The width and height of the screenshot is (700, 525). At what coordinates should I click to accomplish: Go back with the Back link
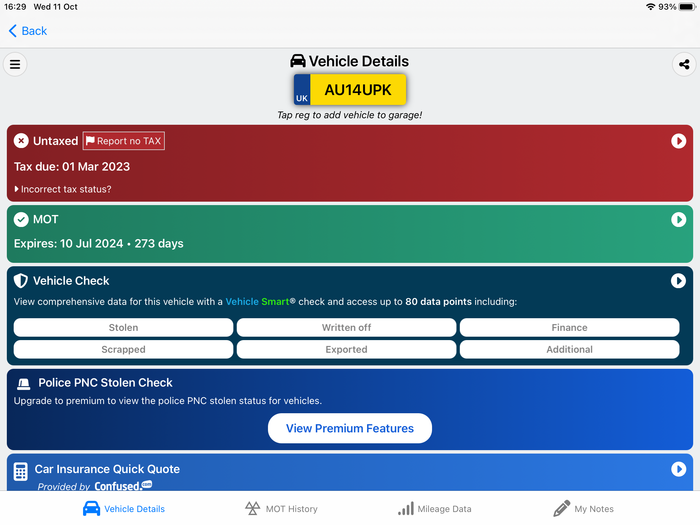(28, 31)
